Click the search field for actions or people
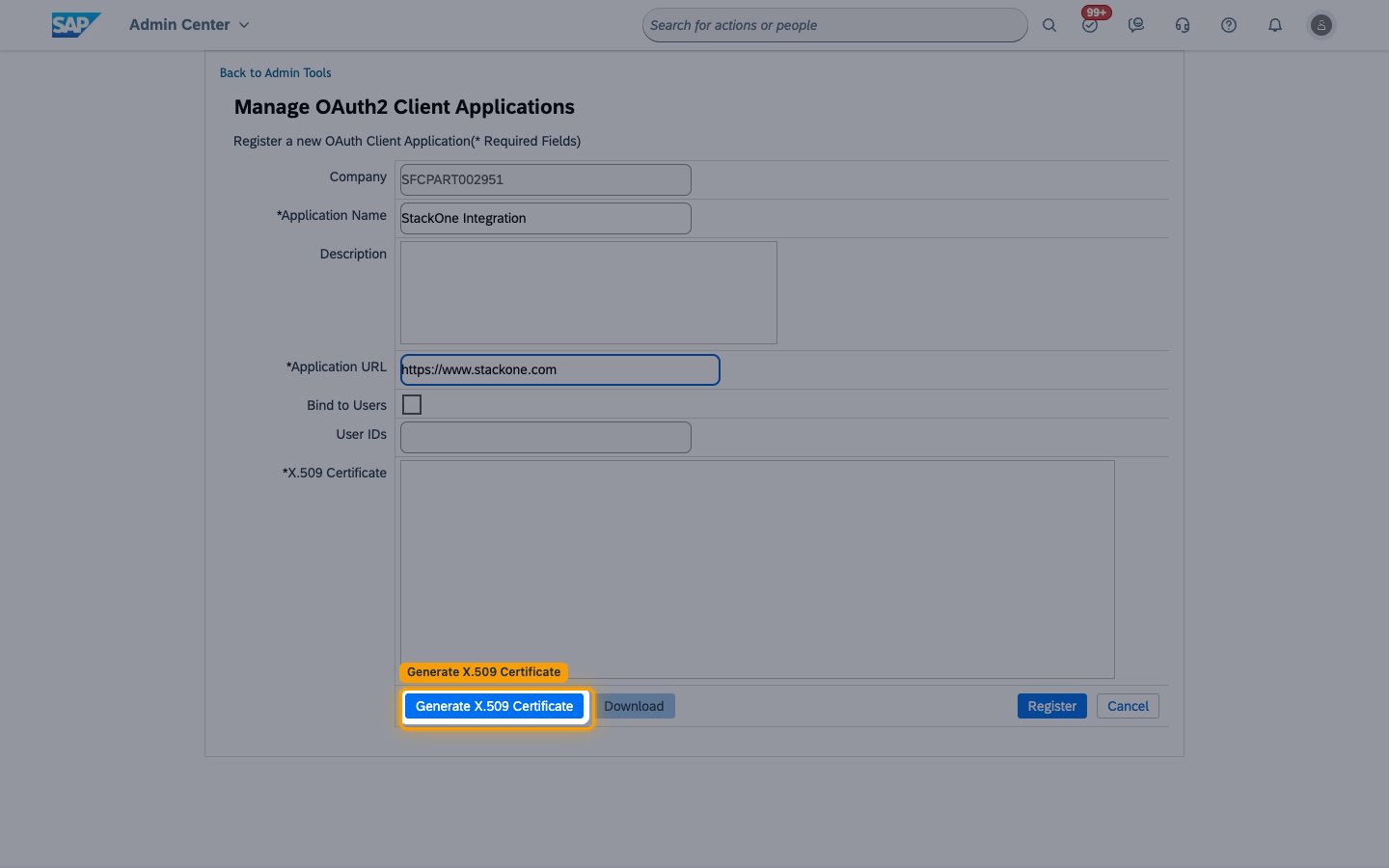The width and height of the screenshot is (1389, 868). click(x=834, y=25)
